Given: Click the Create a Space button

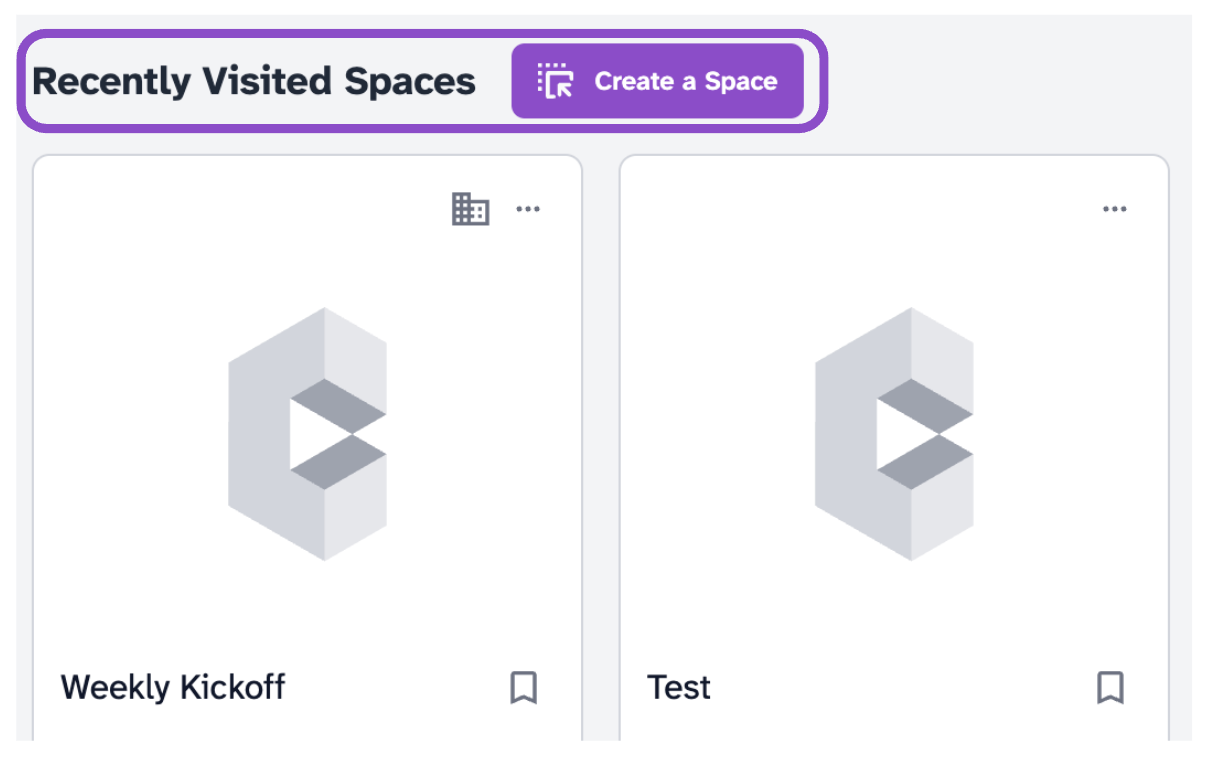Looking at the screenshot, I should pos(657,81).
